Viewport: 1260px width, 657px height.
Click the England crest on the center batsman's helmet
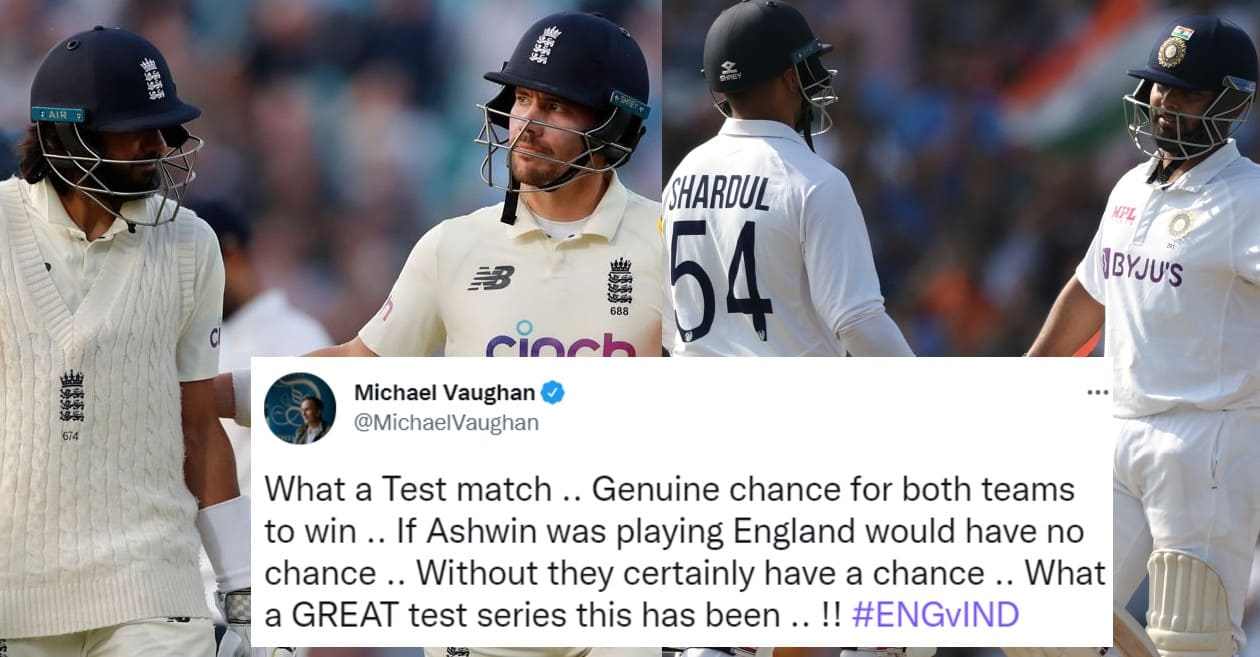point(545,45)
